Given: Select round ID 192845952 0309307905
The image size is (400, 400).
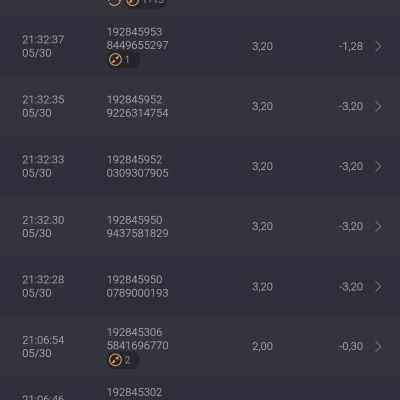Looking at the screenshot, I should click(x=137, y=166).
